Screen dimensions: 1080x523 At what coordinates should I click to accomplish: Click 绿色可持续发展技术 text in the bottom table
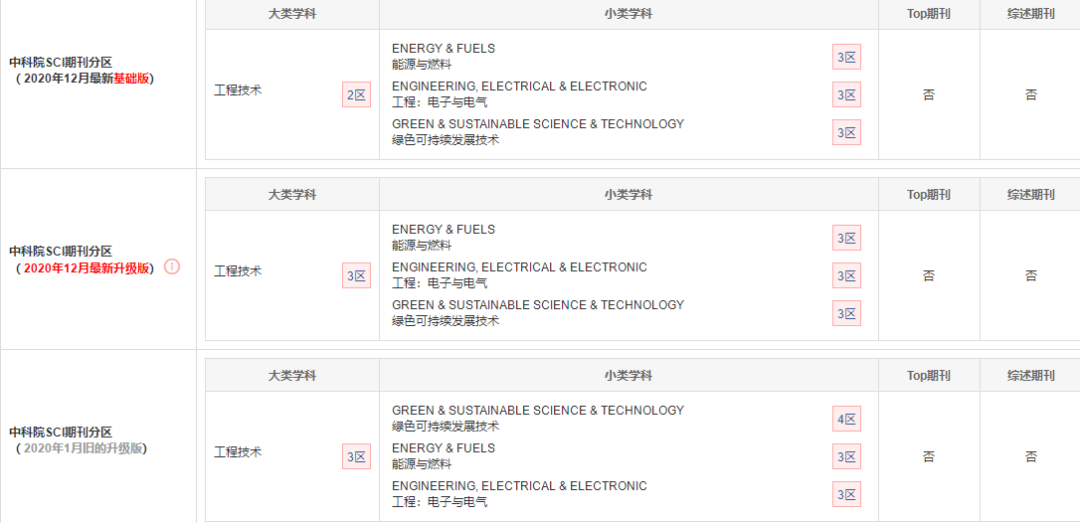pos(445,427)
